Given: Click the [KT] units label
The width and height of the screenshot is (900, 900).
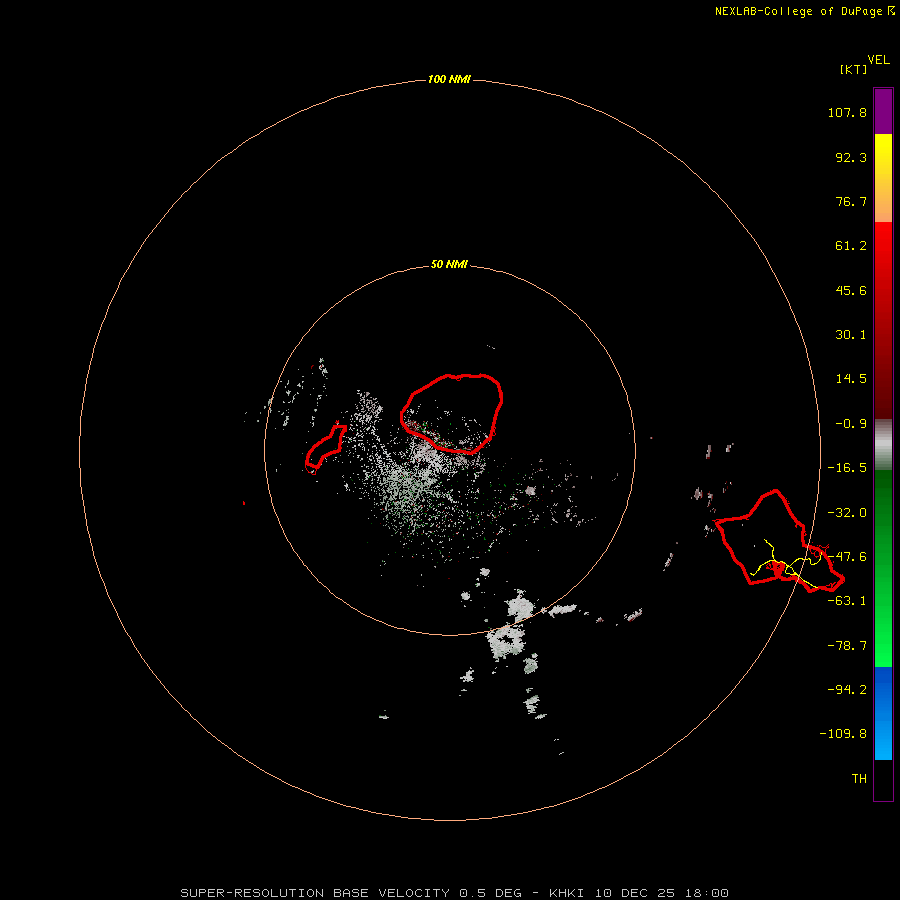Looking at the screenshot, I should 854,69.
